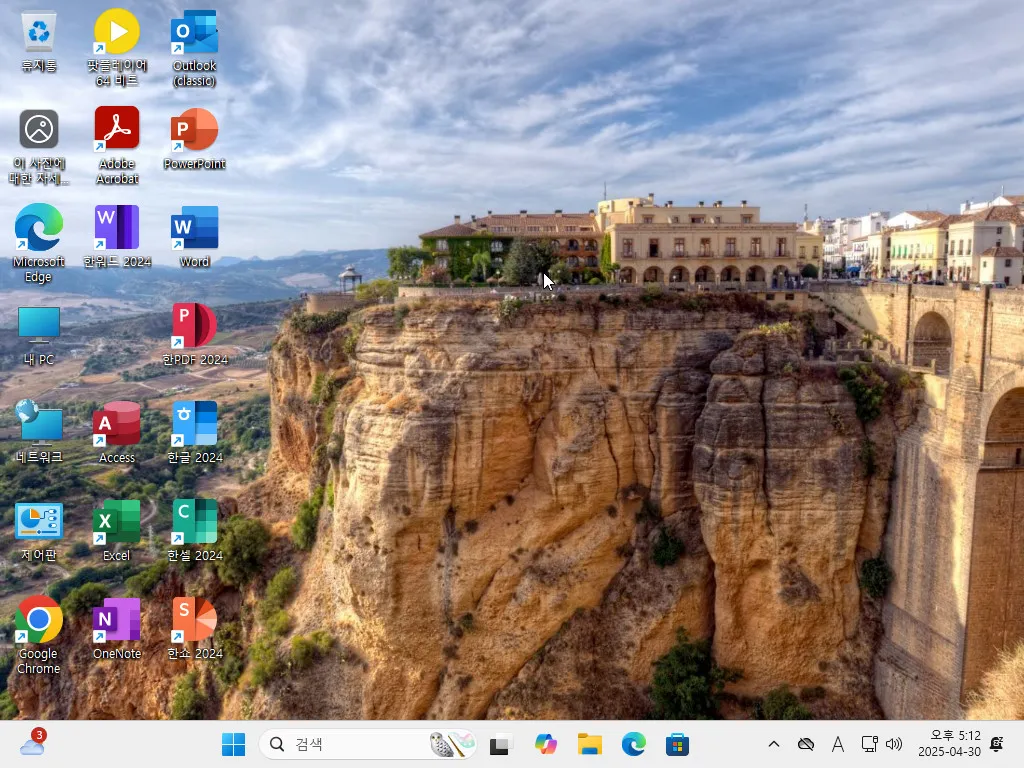This screenshot has height=768, width=1024.
Task: Open the volume control in system tray
Action: [x=894, y=745]
